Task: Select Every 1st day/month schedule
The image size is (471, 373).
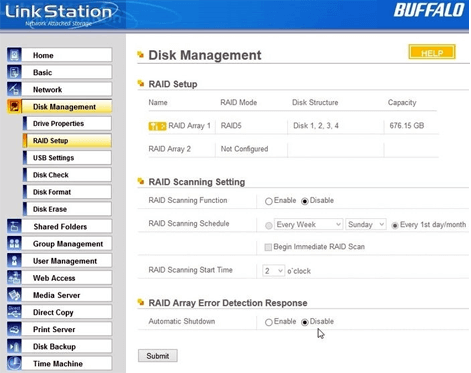Action: [395, 226]
